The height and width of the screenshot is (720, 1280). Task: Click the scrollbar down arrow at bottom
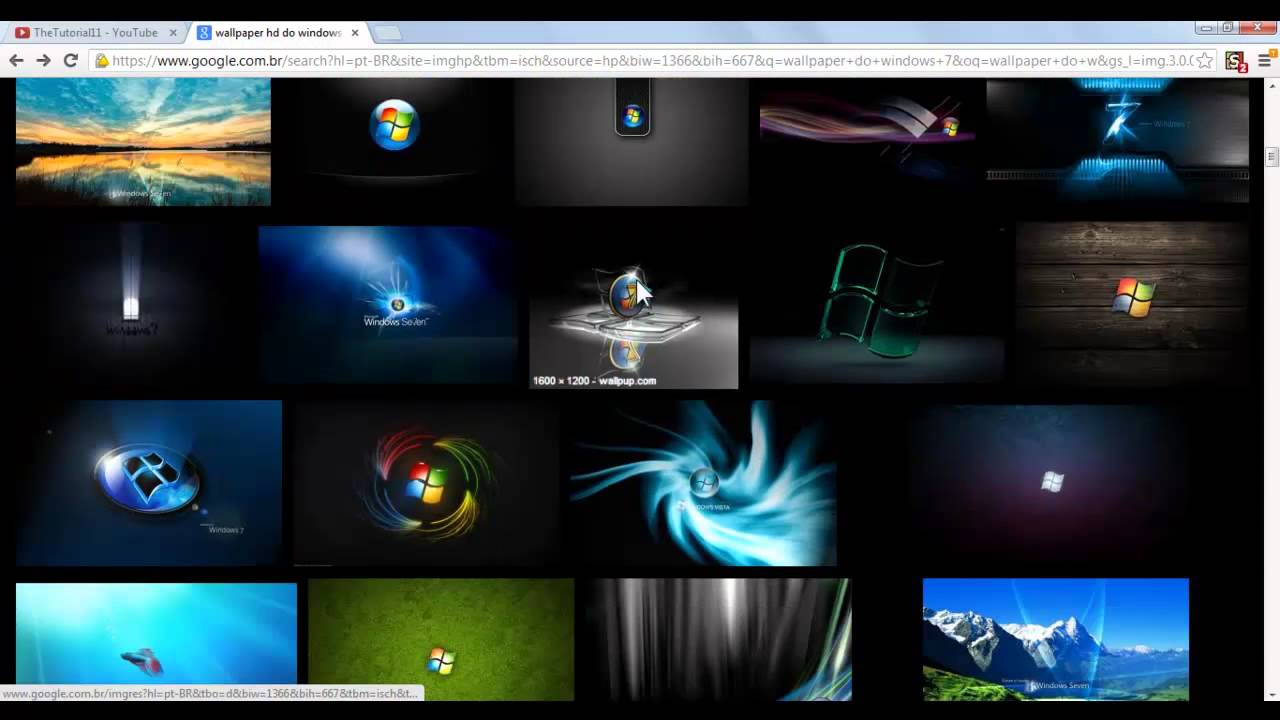(1272, 693)
